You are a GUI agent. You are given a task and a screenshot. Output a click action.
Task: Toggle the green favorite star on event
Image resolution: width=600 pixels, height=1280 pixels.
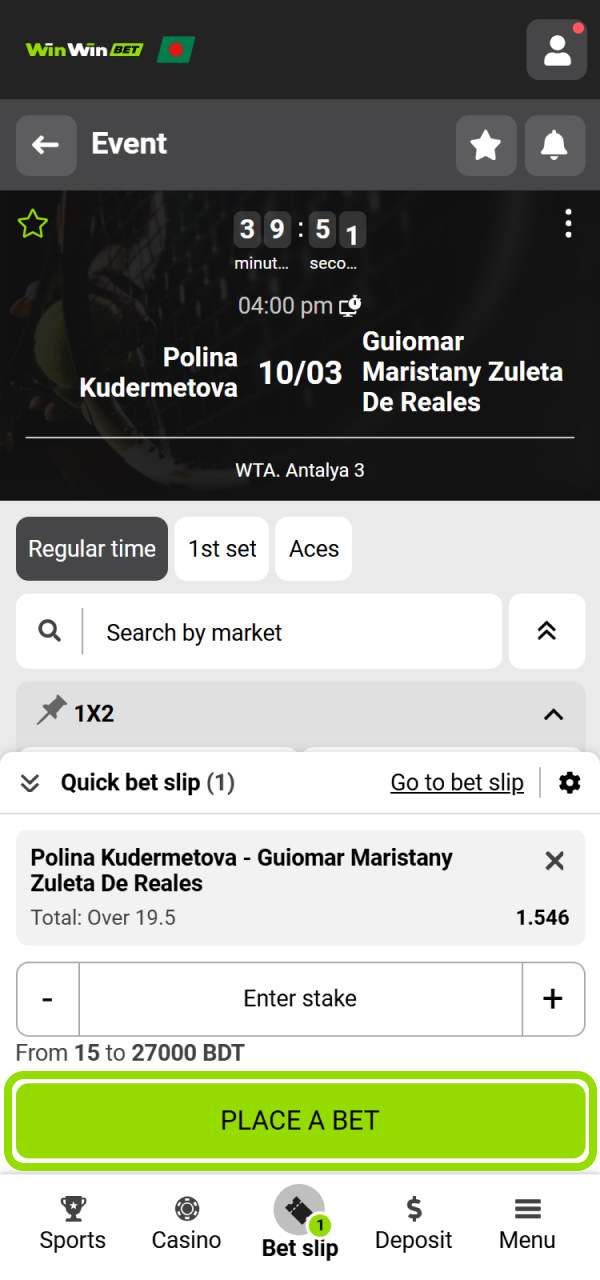click(x=32, y=224)
